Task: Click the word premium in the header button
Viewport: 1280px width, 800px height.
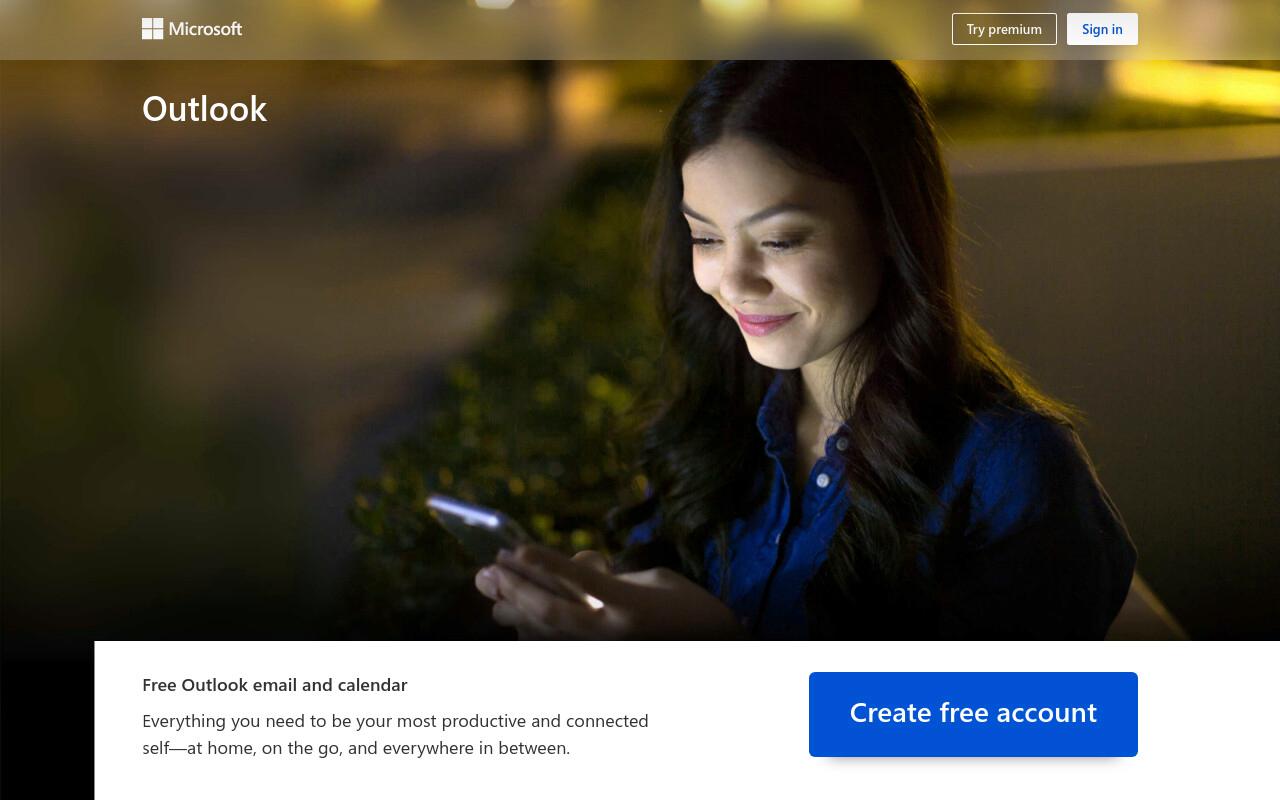Action: click(x=1015, y=29)
